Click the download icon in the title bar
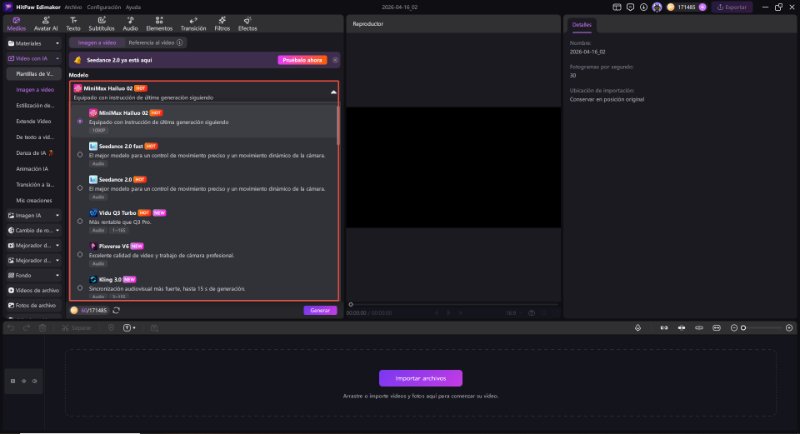800x434 pixels. point(643,7)
